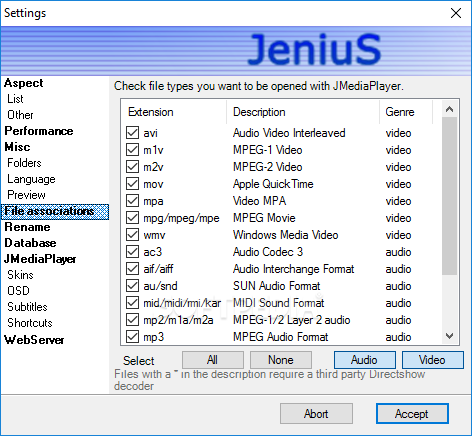Click the 'SUN Audio Format' description

277,286
